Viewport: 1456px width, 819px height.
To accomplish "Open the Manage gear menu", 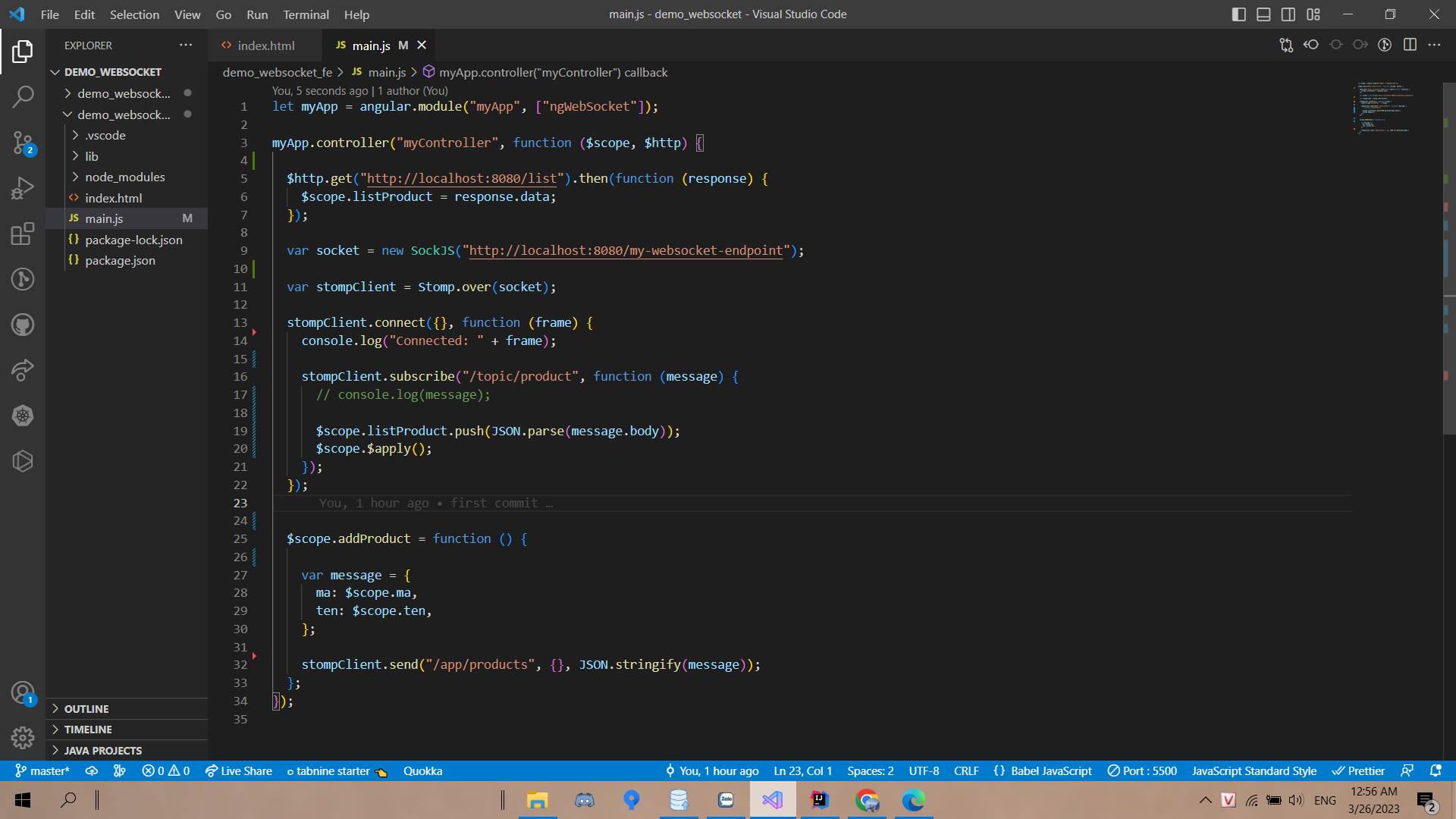I will [x=23, y=738].
